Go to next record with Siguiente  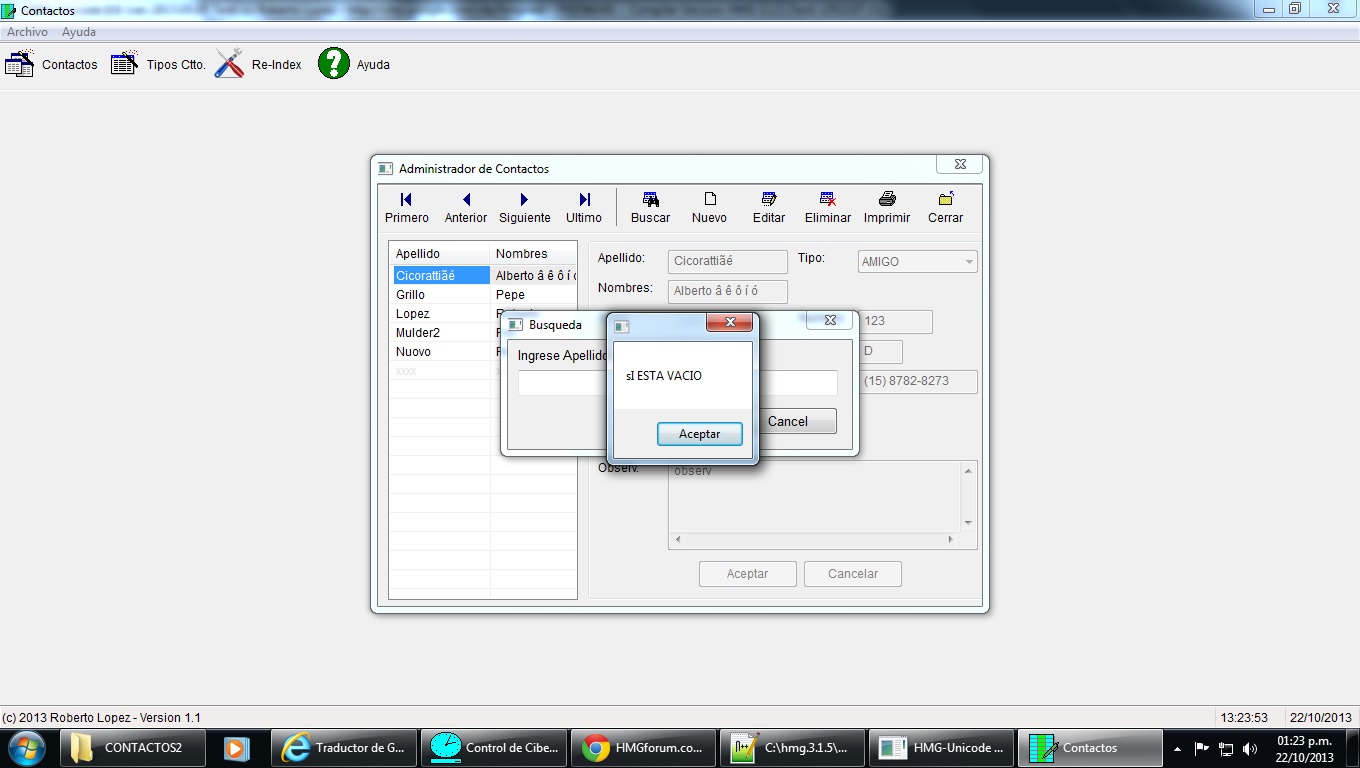(x=525, y=208)
